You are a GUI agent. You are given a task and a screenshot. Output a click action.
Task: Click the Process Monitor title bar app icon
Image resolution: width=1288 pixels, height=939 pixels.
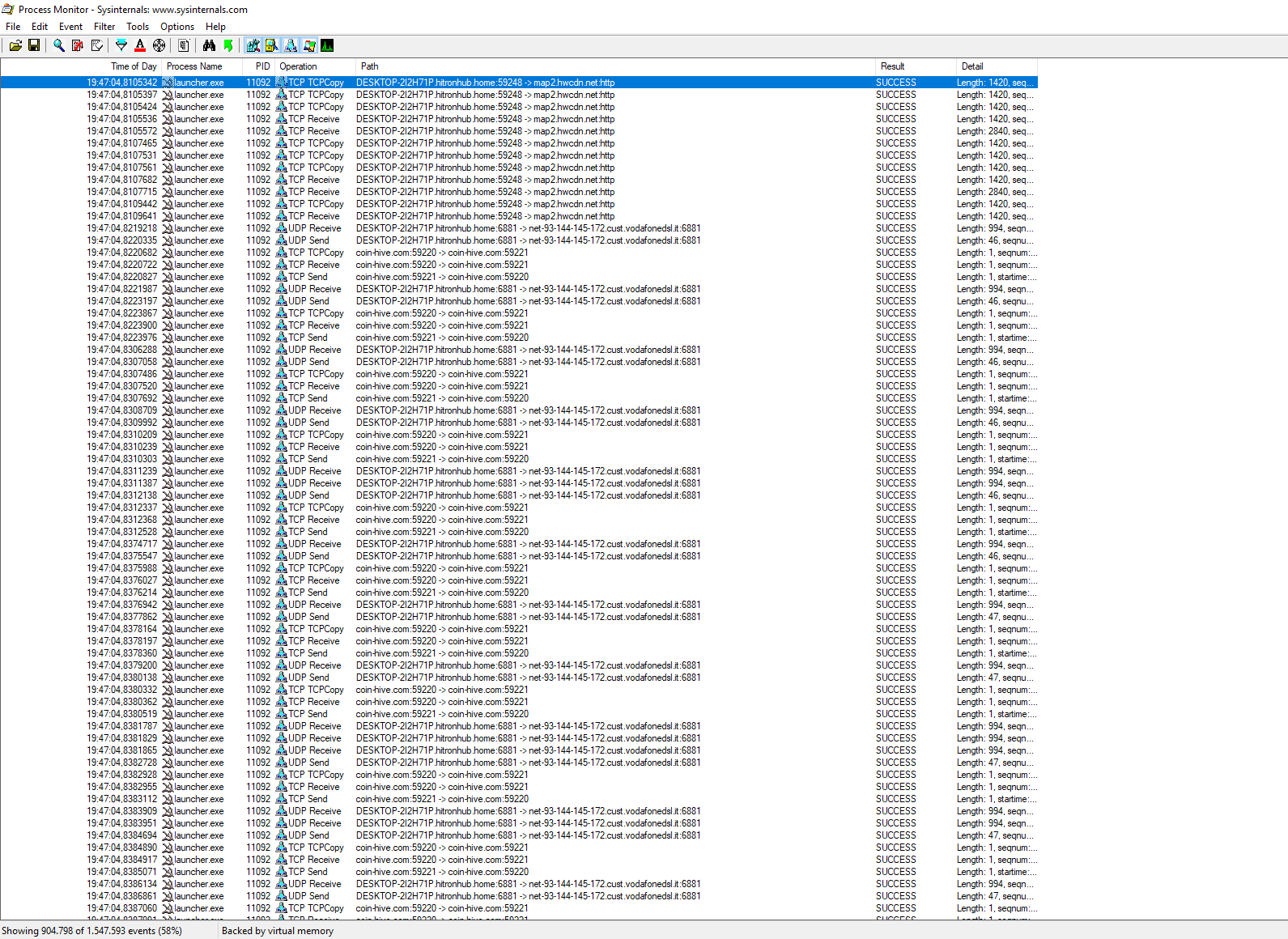pos(8,9)
